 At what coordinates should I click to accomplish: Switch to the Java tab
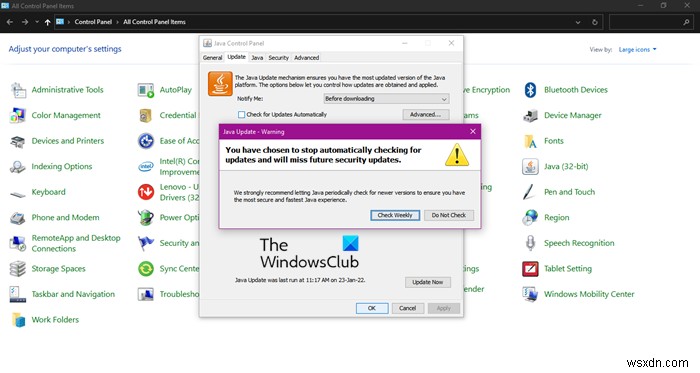[x=257, y=58]
